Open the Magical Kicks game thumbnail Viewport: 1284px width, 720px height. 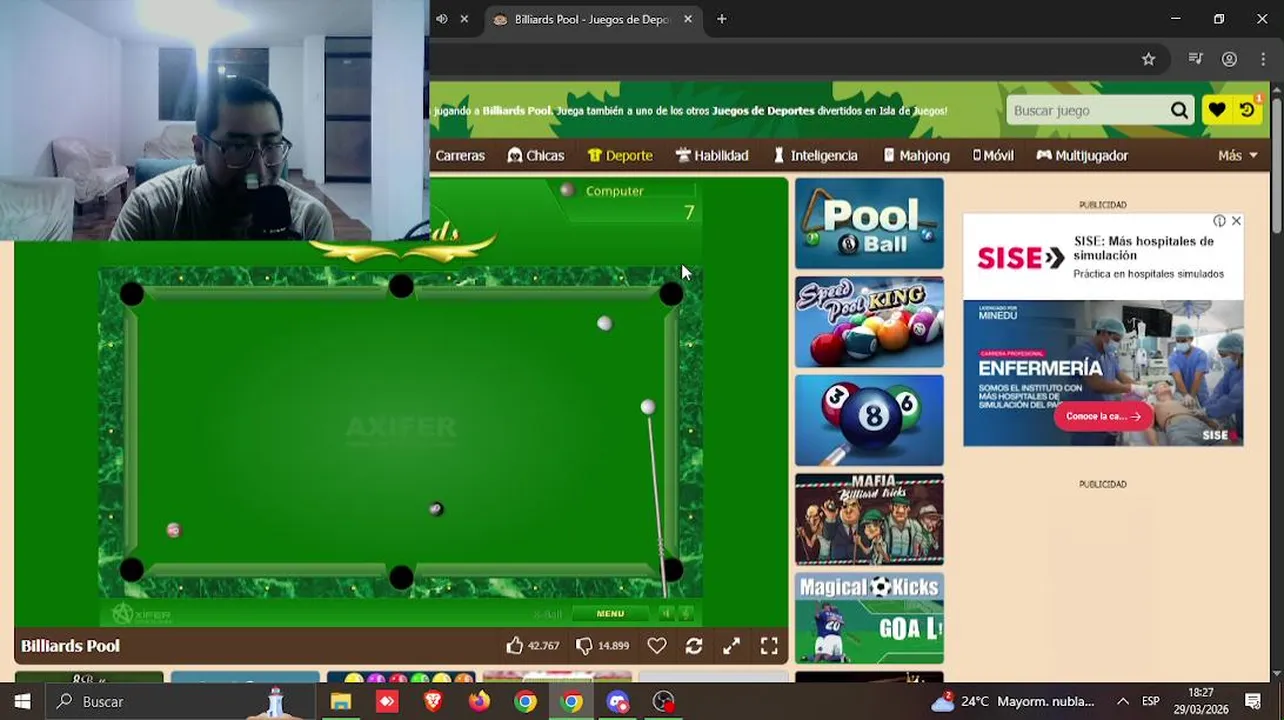pyautogui.click(x=869, y=618)
